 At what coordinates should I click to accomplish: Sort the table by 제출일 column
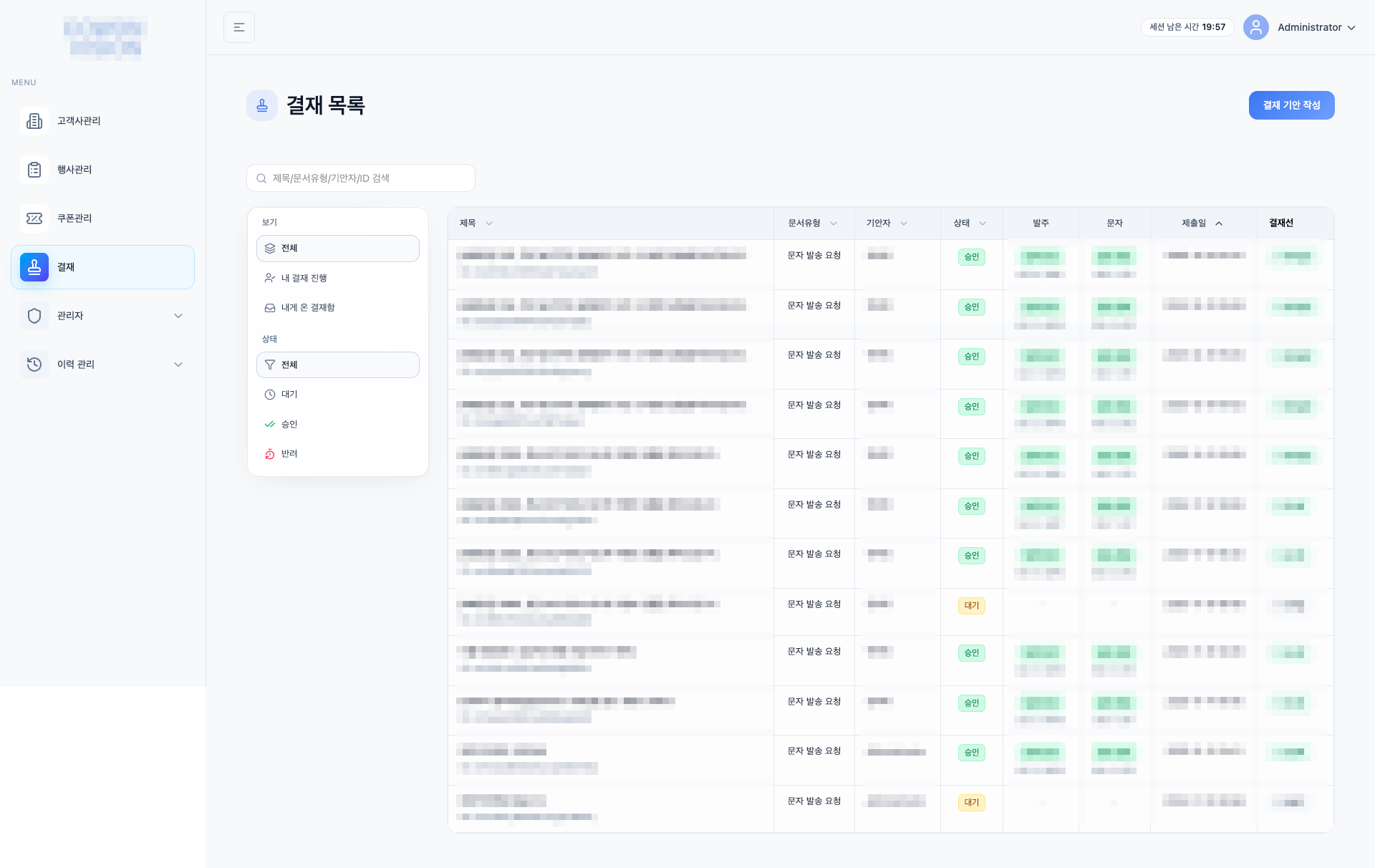coord(1202,223)
